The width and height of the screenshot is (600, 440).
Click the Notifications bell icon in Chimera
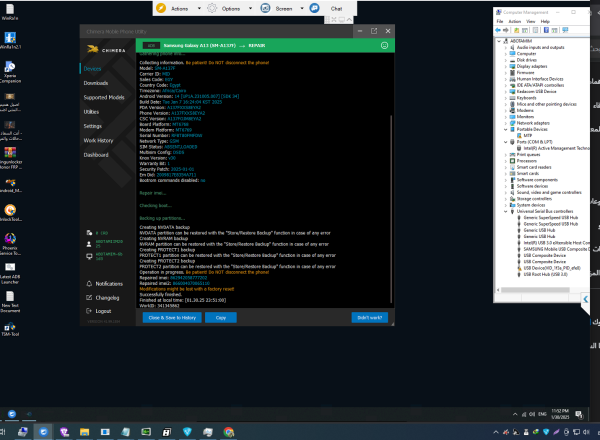point(89,284)
